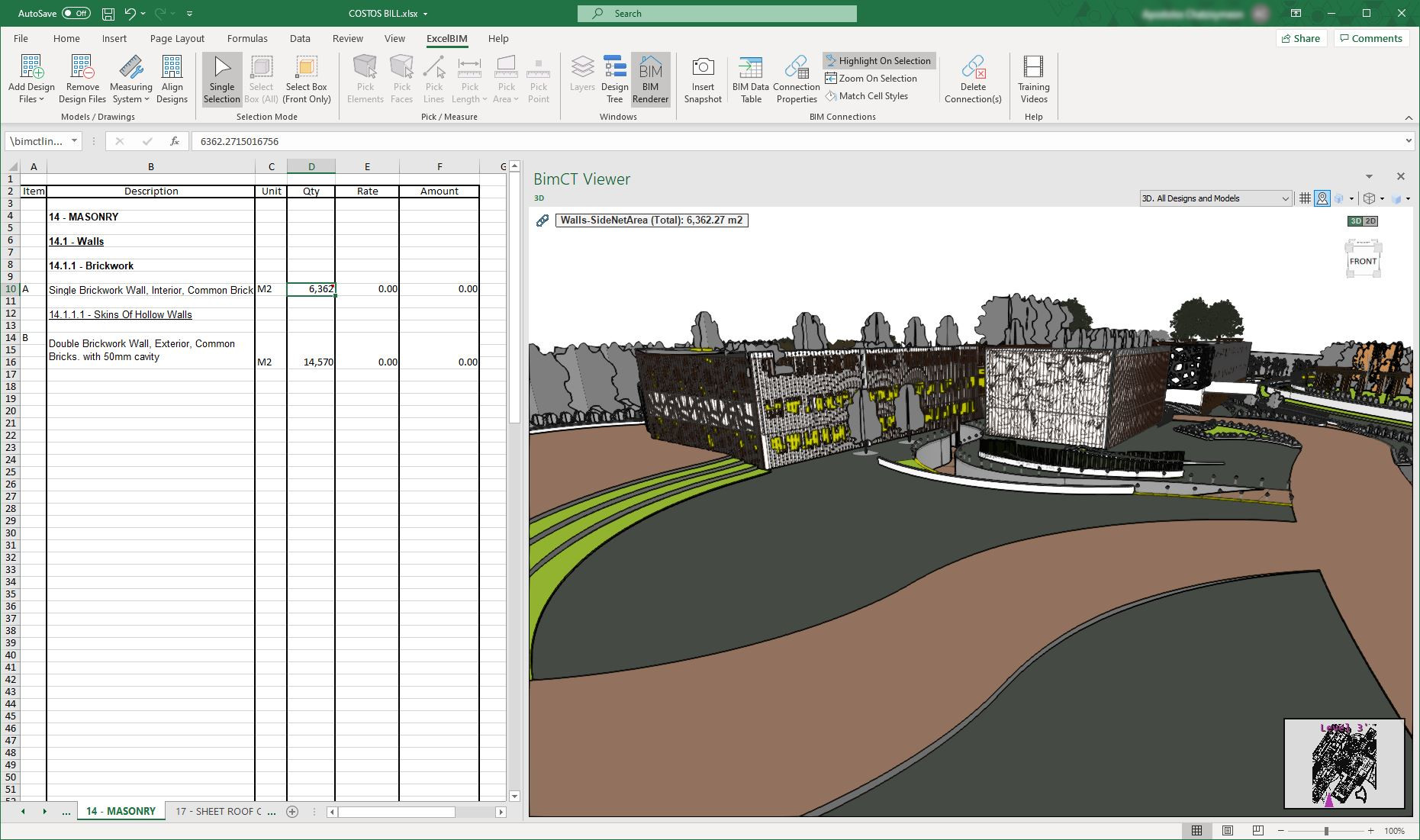Open the Undo history dropdown arrow
The width and height of the screenshot is (1420, 840).
click(143, 14)
